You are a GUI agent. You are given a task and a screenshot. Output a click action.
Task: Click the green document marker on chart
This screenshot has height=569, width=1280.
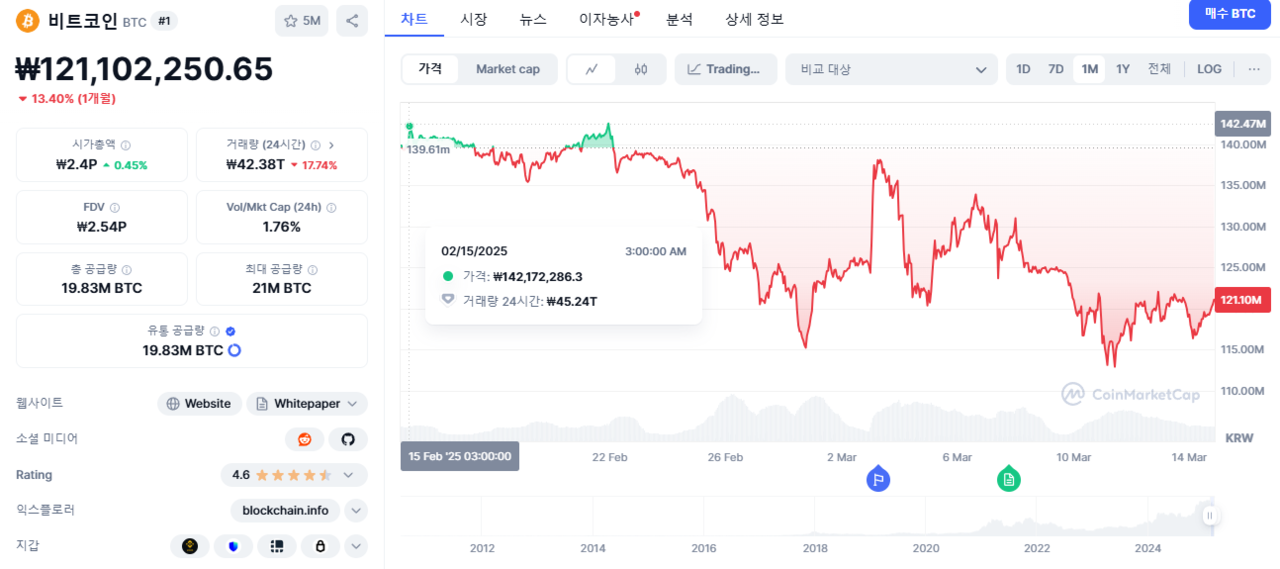coord(1009,479)
